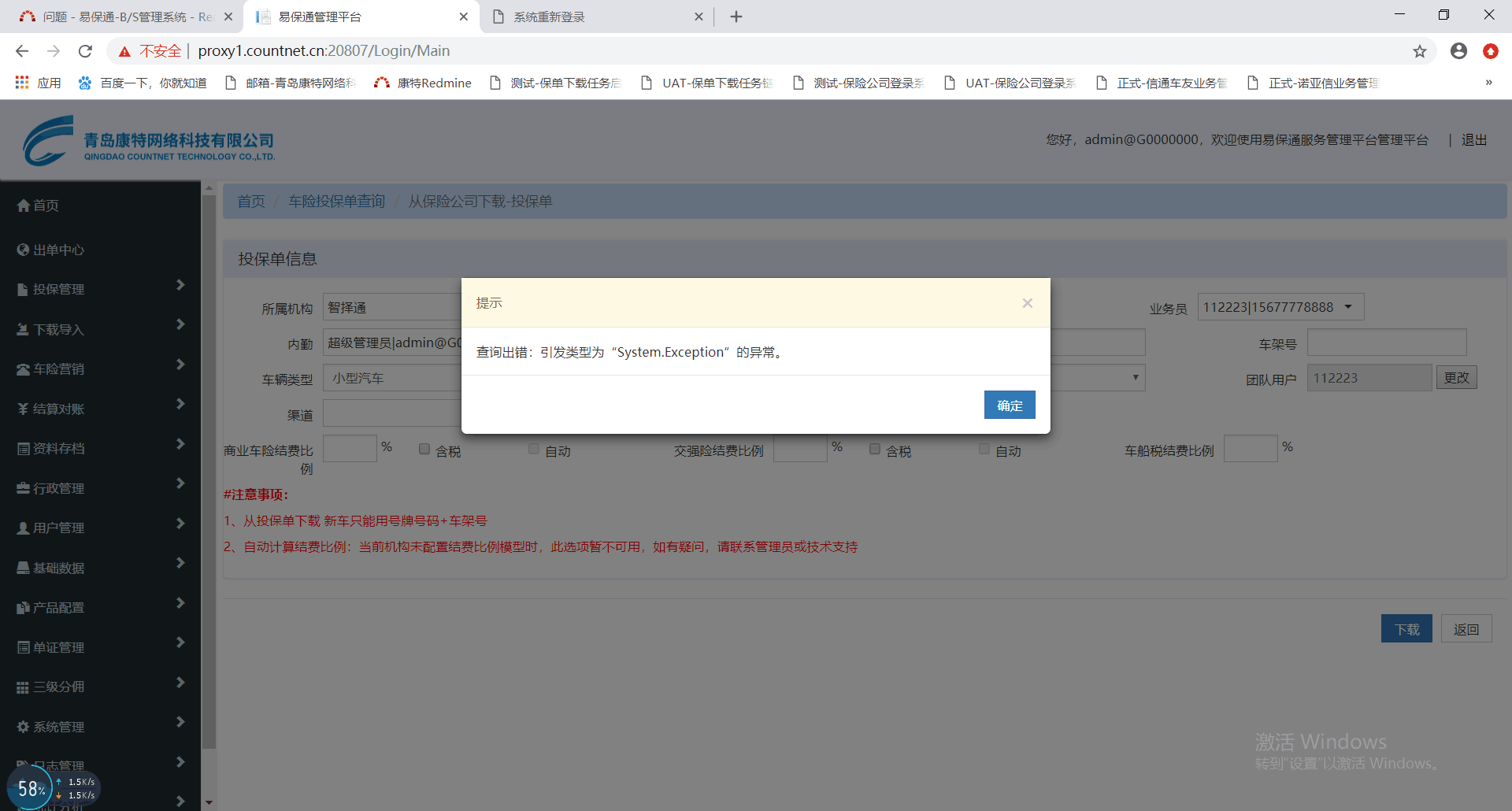Click 确定 in the error dialog
Viewport: 1512px width, 811px height.
[1010, 405]
